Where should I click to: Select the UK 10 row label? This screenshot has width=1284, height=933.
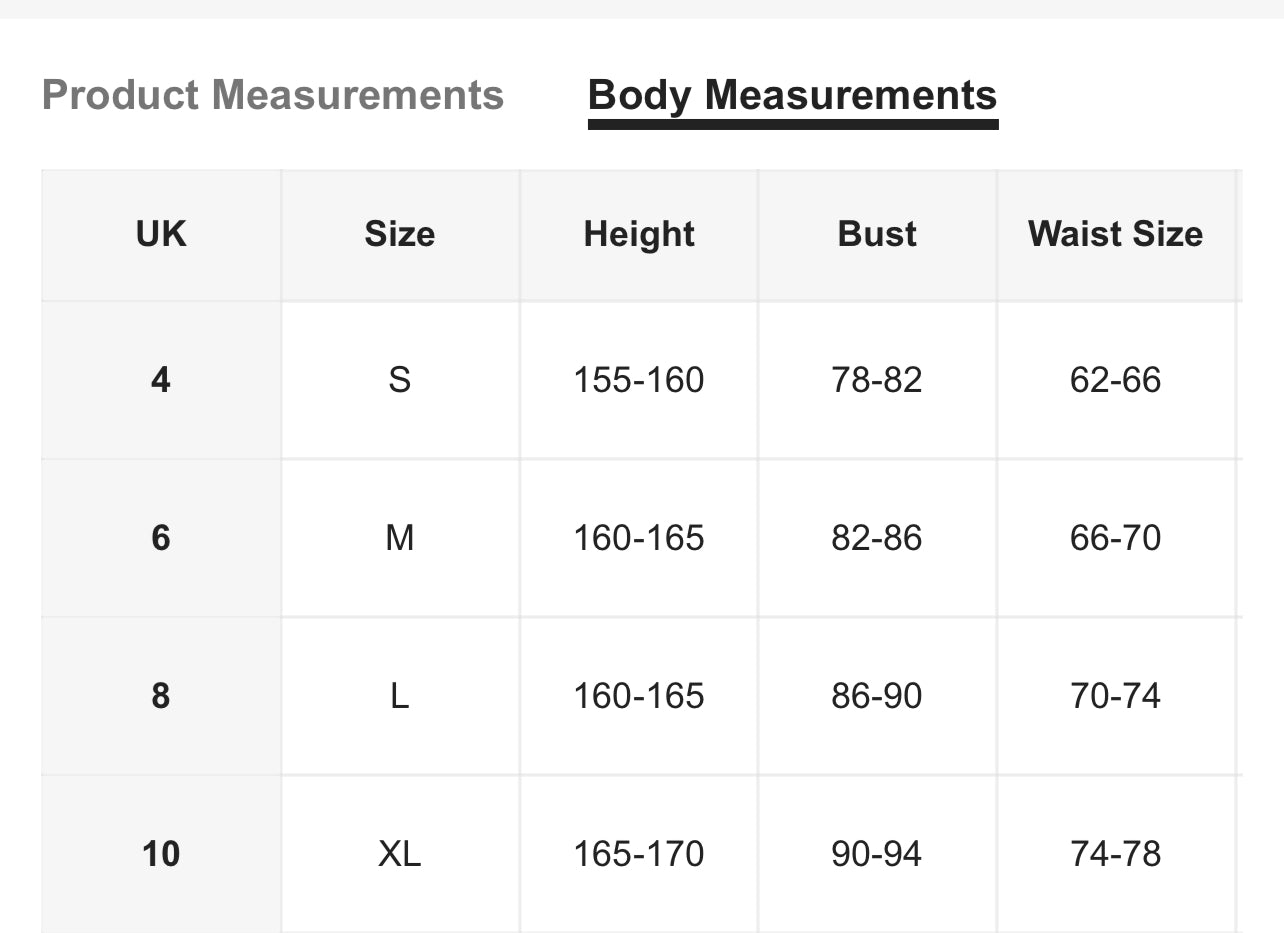[161, 854]
